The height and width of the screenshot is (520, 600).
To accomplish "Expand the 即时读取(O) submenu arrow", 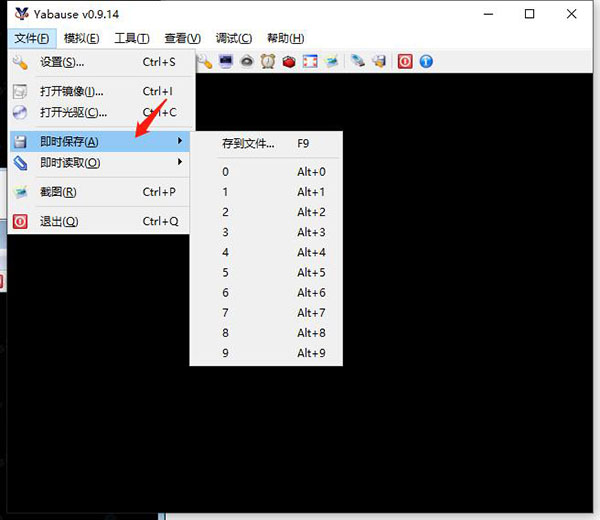I will click(180, 162).
